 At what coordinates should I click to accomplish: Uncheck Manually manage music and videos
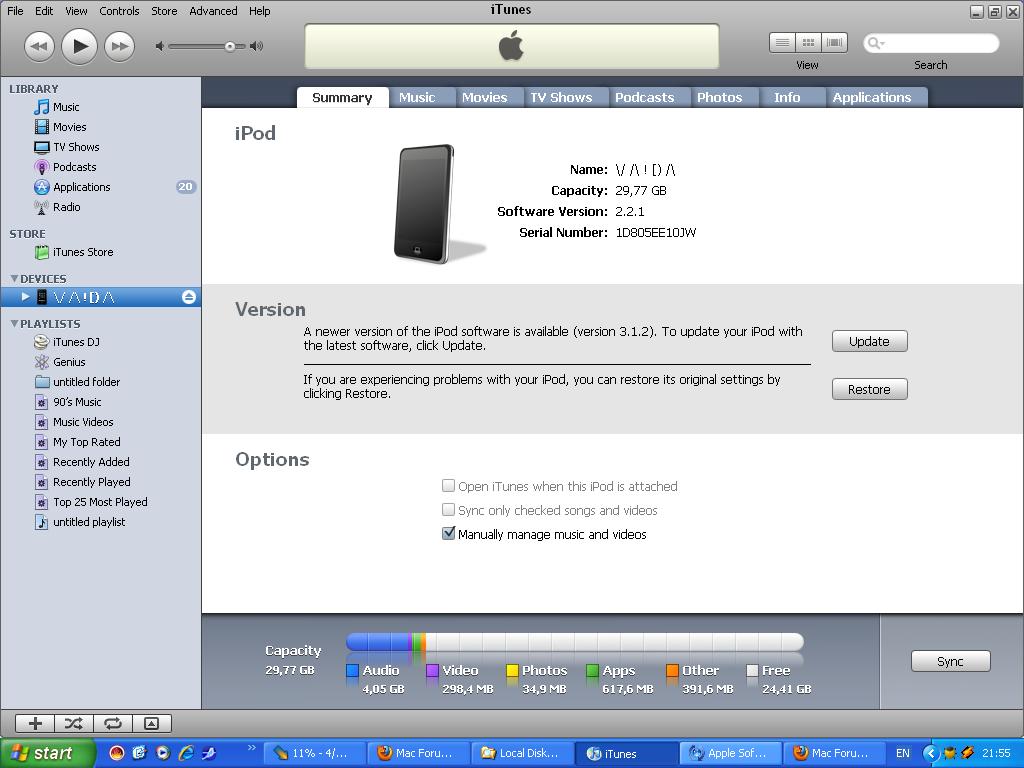[448, 533]
